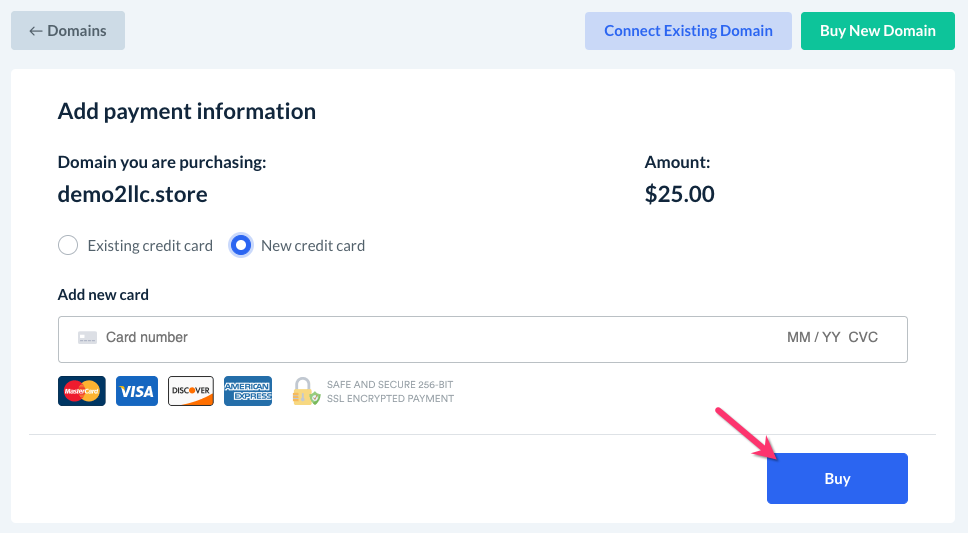Click the $25.00 amount value
968x533 pixels.
pyautogui.click(x=680, y=194)
